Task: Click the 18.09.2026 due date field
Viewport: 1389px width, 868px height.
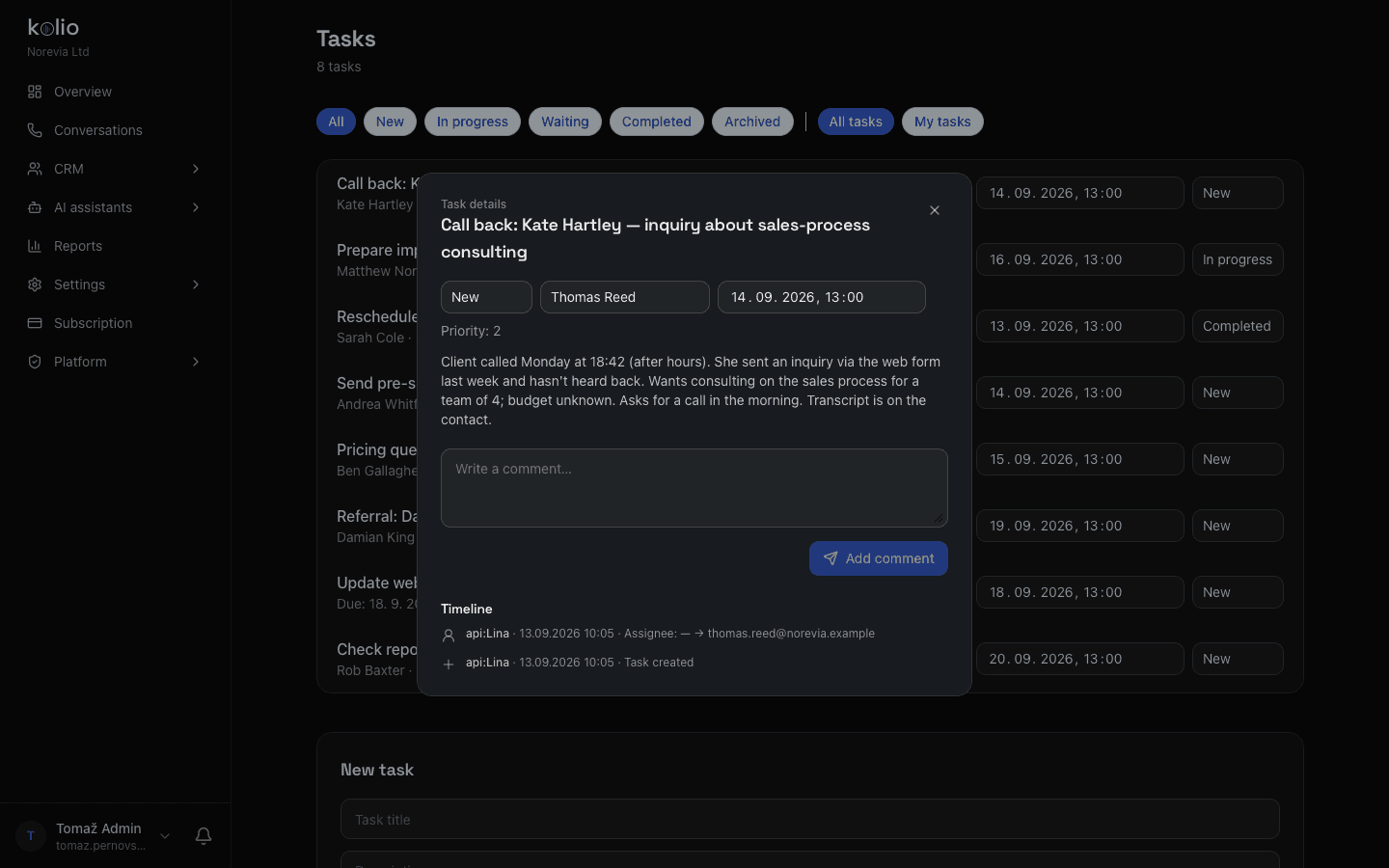Action: tap(1080, 592)
